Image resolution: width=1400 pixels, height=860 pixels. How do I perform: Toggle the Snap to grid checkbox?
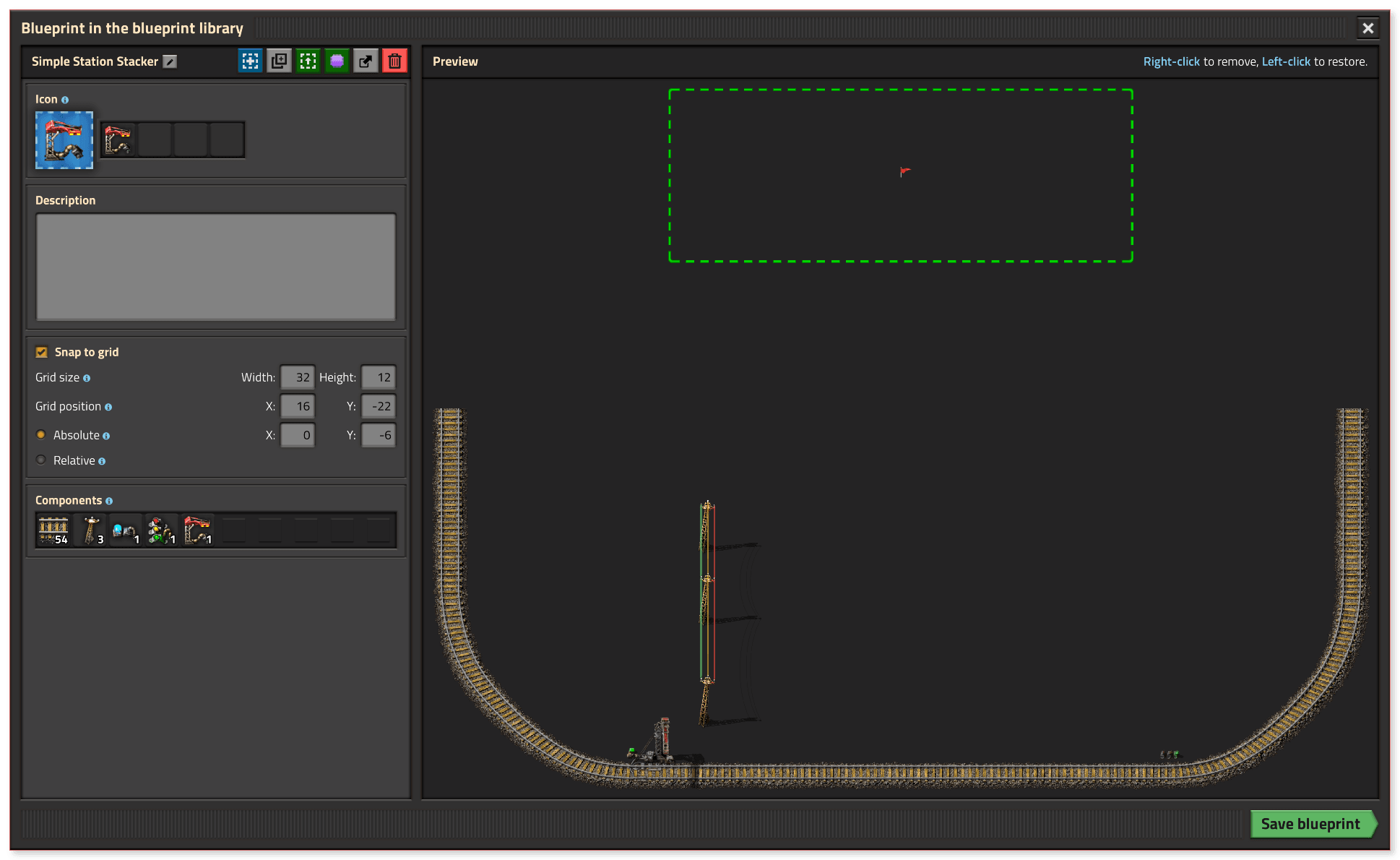[41, 353]
